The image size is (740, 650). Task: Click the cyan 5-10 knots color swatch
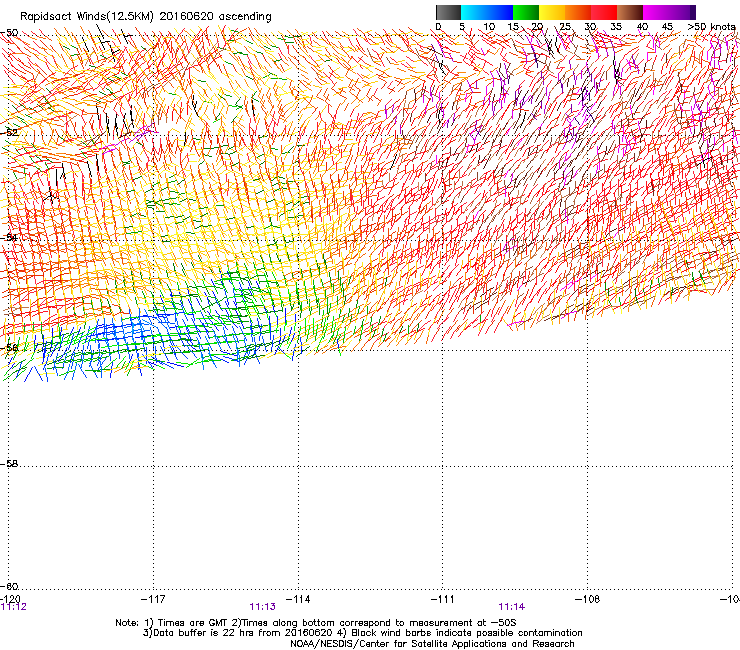coord(474,12)
